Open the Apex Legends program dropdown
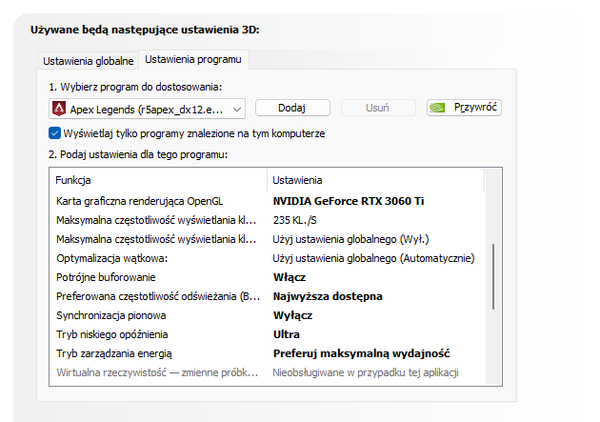600x422 pixels. [147, 109]
